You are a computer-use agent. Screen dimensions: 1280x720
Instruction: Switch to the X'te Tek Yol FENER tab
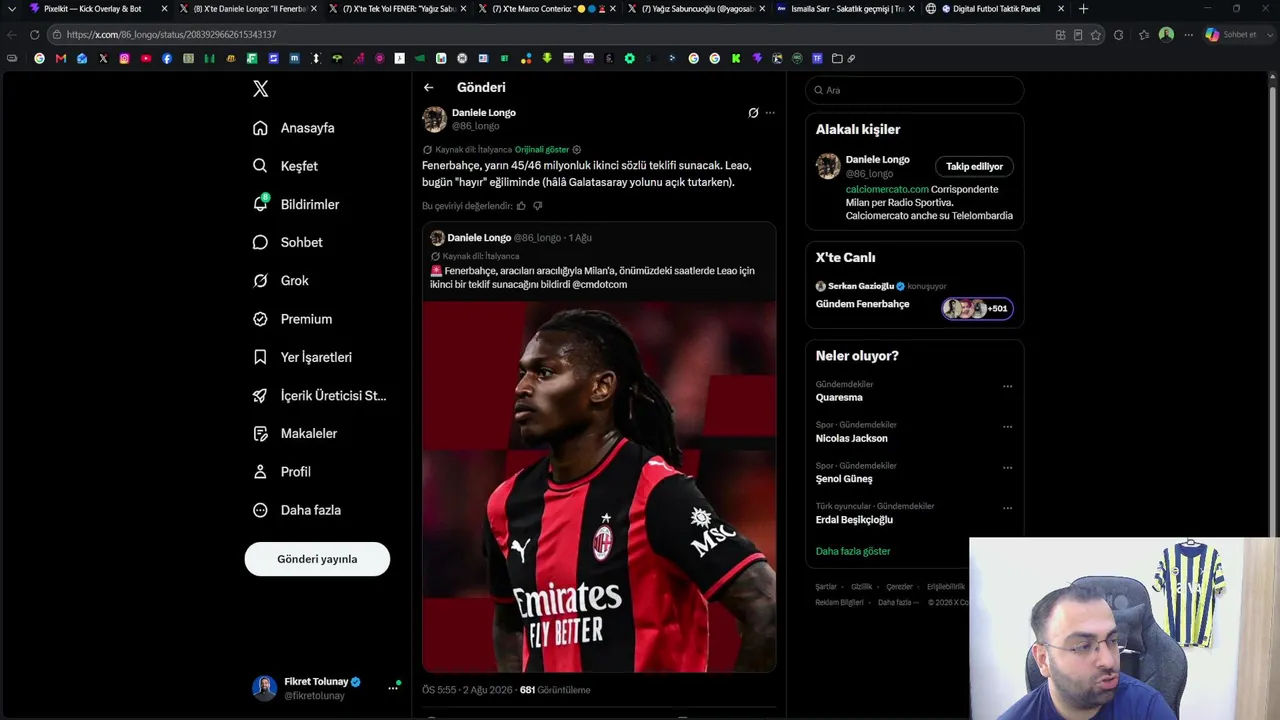[397, 9]
